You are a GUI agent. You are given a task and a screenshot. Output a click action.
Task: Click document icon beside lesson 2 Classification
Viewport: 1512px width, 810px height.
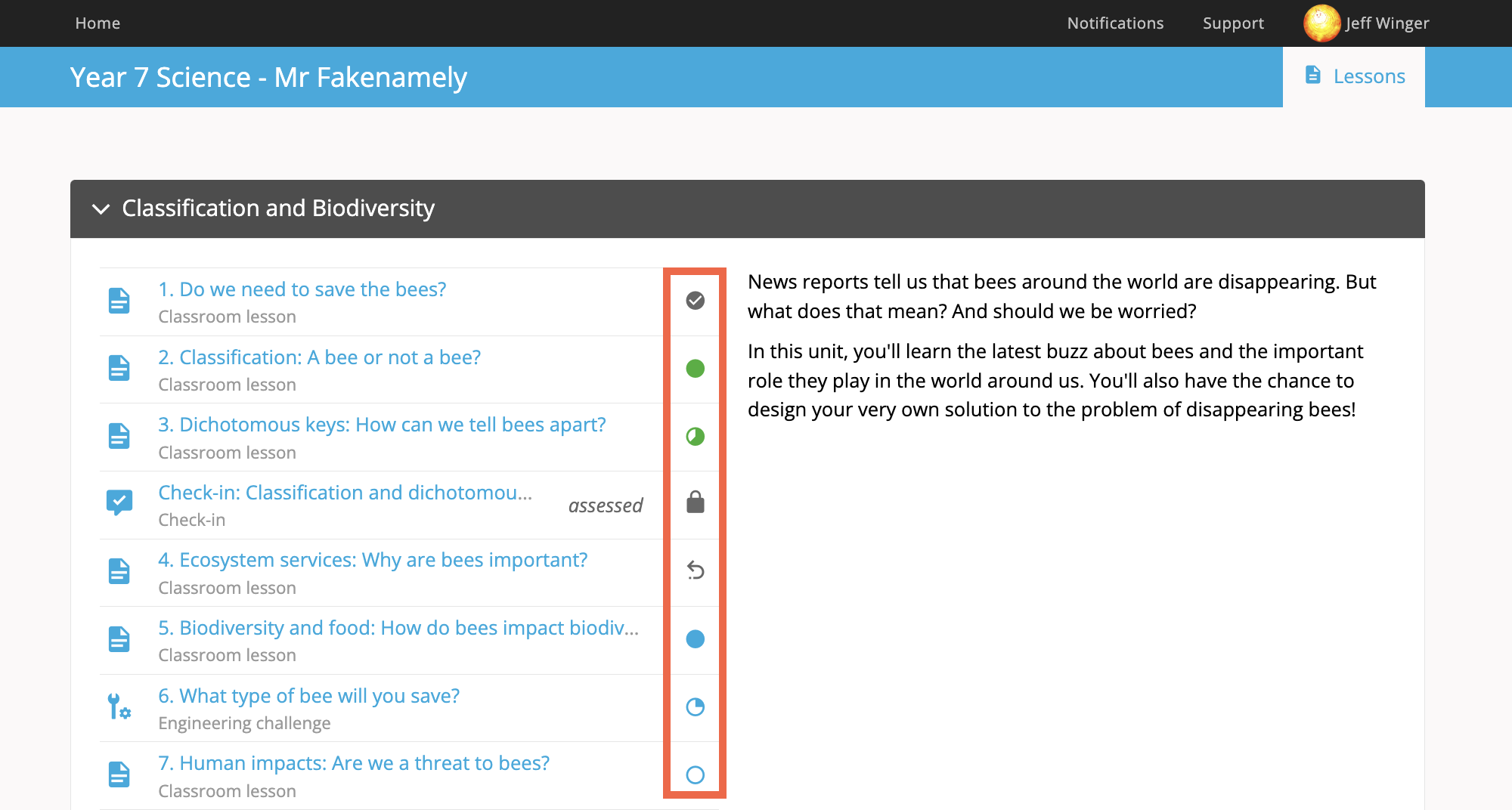[119, 368]
